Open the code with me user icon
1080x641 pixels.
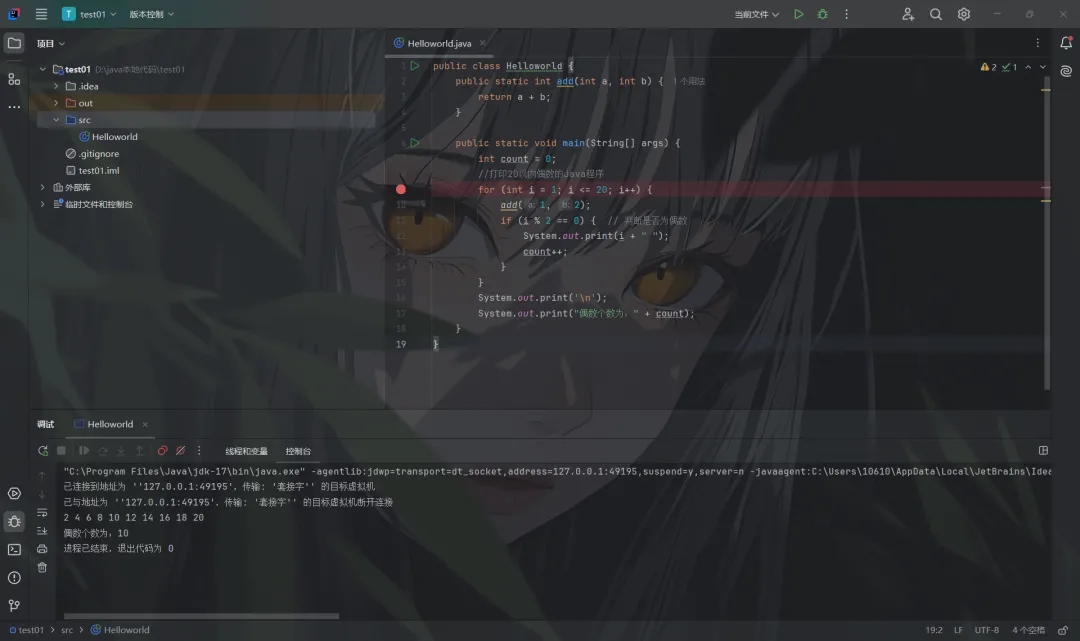[908, 14]
